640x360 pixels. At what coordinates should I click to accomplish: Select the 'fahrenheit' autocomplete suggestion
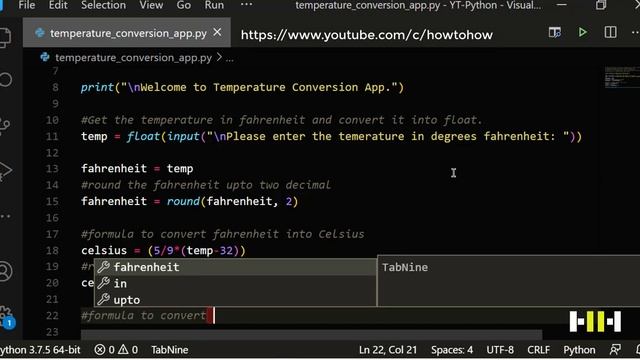[x=235, y=267]
